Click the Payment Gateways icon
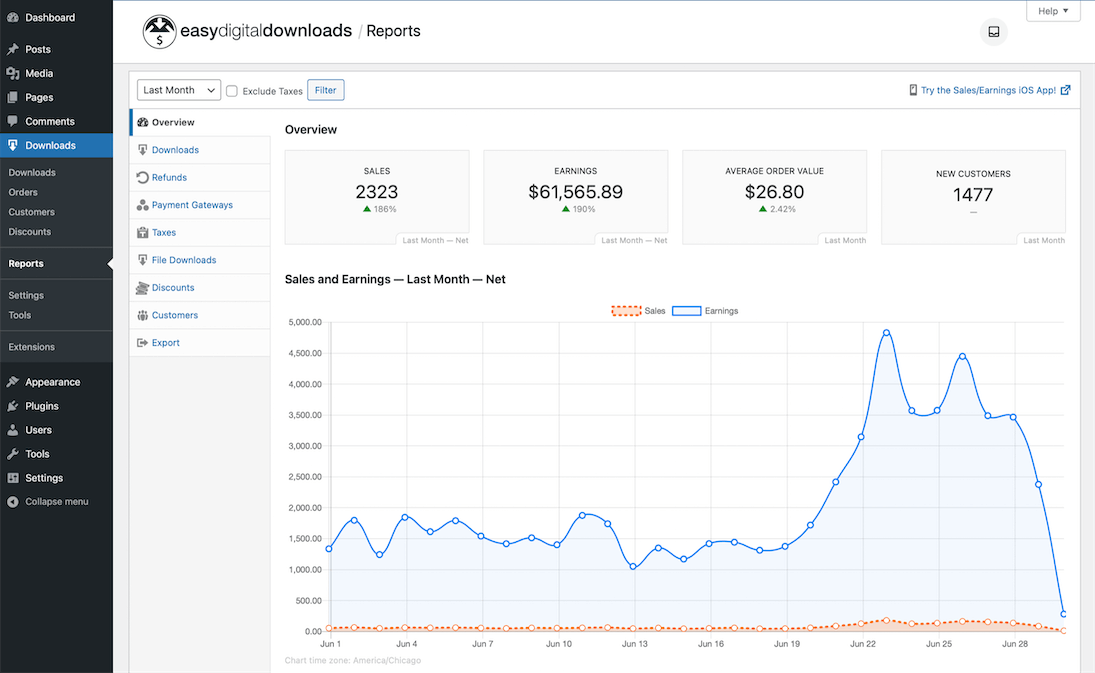This screenshot has height=673, width=1095. pos(142,205)
